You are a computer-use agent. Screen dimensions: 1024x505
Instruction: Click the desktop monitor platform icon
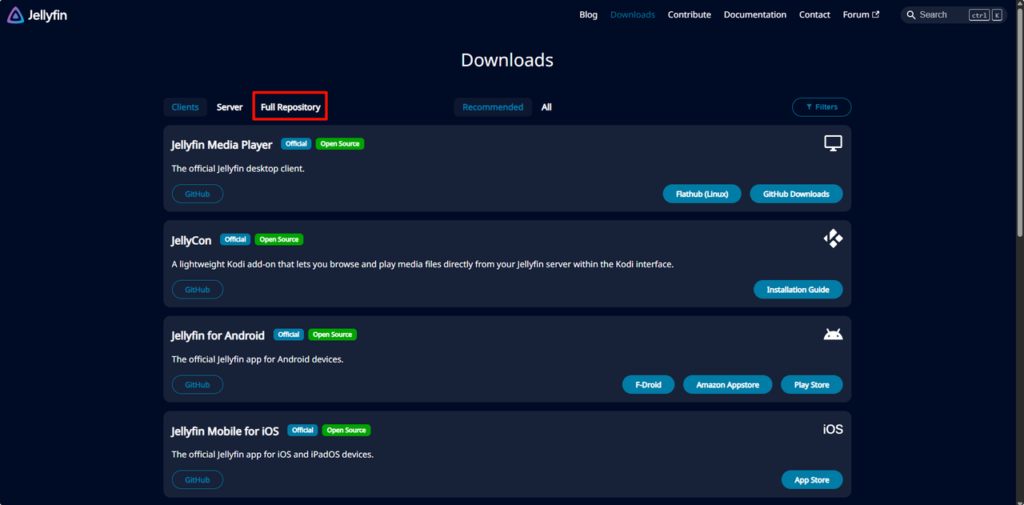[832, 144]
